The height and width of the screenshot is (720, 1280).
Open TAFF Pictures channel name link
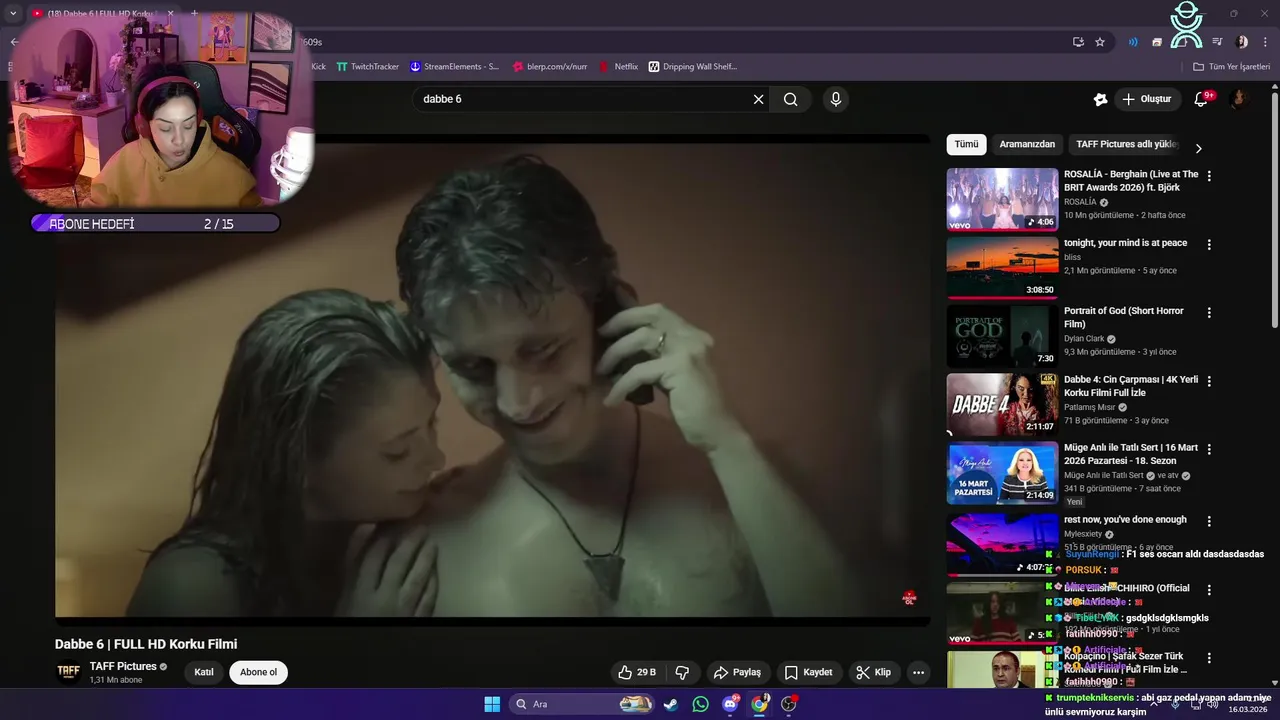click(x=123, y=666)
